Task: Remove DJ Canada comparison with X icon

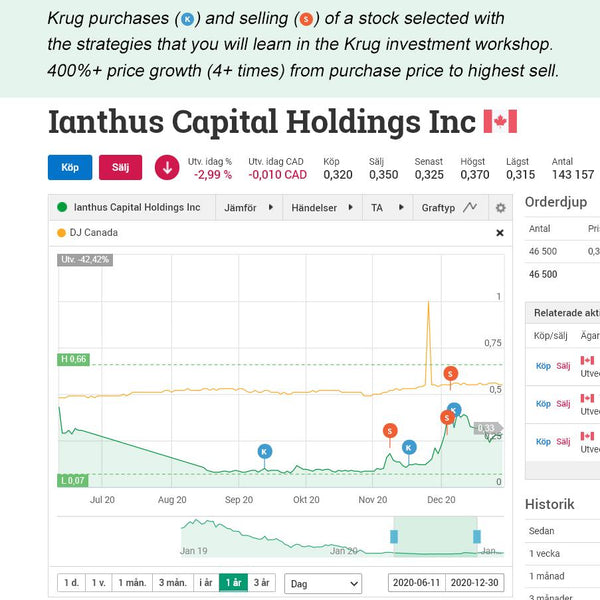Action: (500, 233)
